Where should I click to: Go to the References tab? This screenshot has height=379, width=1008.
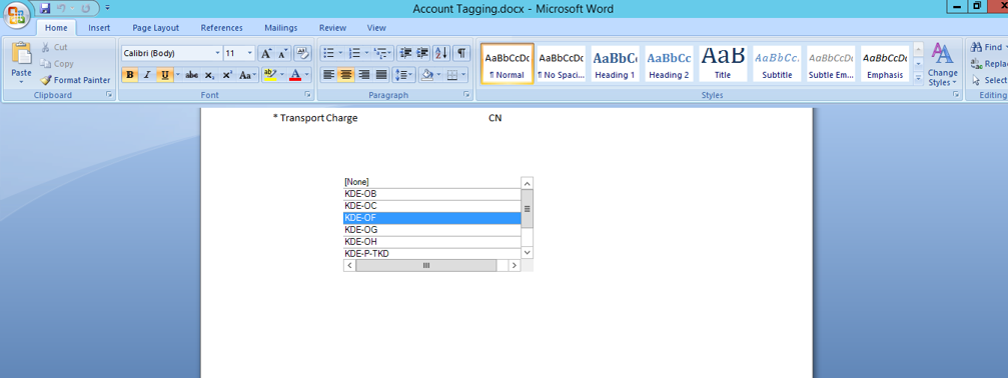pos(222,28)
